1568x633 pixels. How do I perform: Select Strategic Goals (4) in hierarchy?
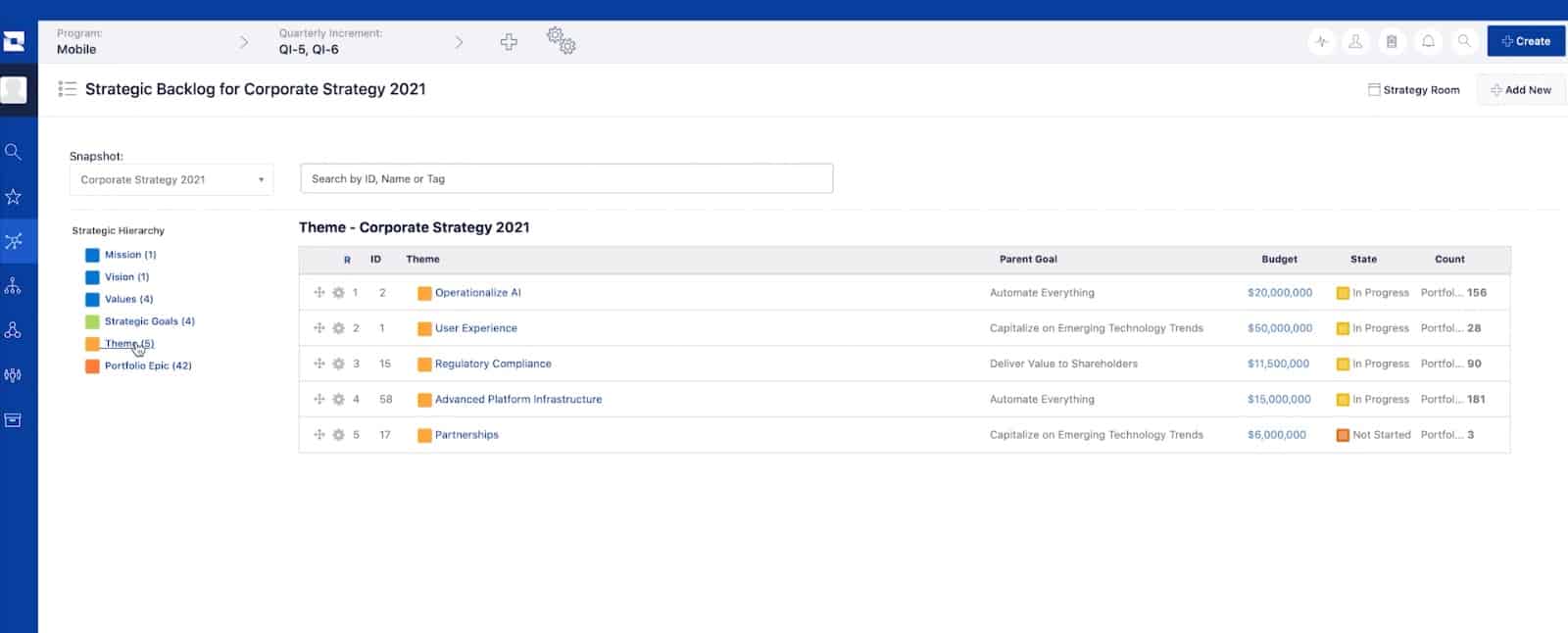point(149,321)
